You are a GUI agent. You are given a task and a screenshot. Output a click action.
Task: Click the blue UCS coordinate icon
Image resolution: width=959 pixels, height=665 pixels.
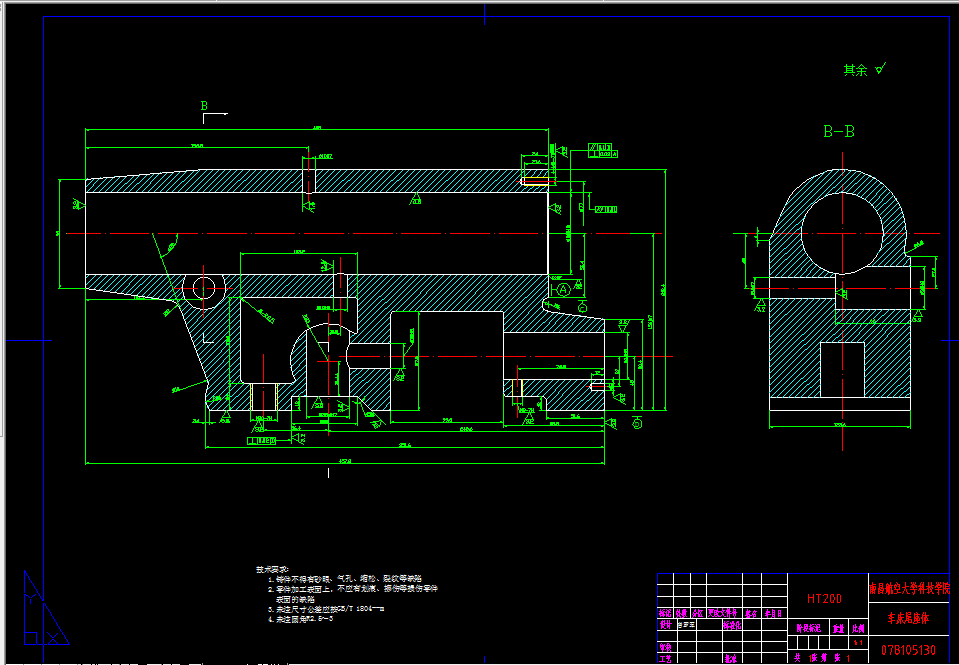(x=46, y=608)
